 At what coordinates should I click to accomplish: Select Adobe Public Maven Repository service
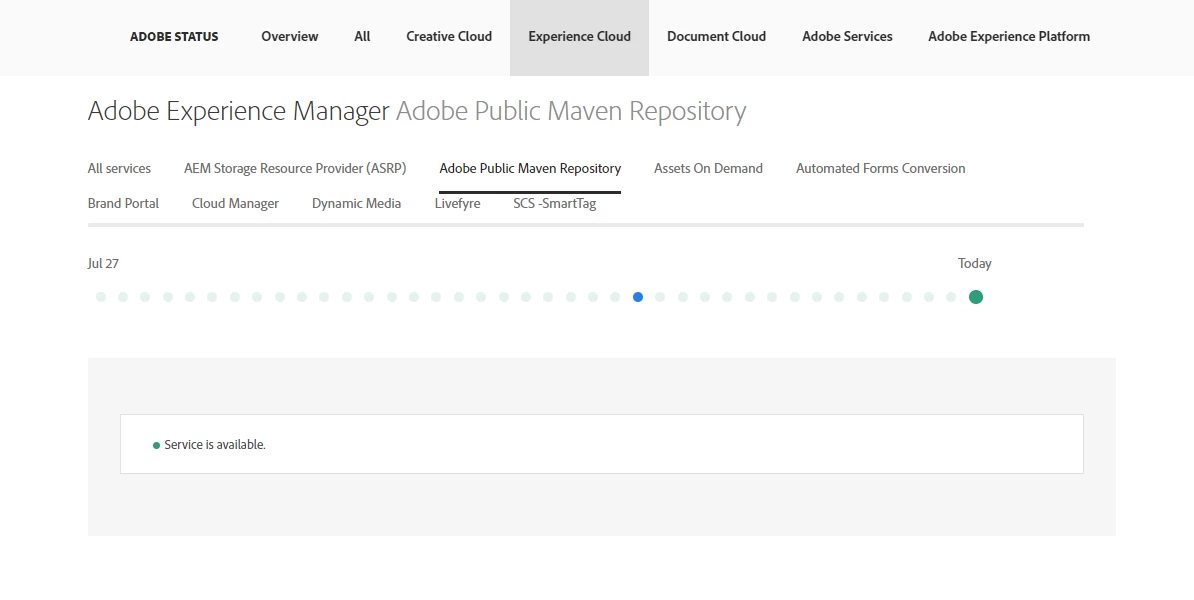530,168
